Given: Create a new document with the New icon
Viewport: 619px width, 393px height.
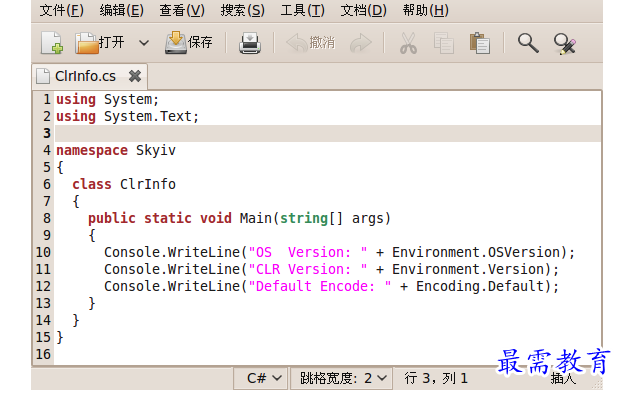Looking at the screenshot, I should point(52,43).
